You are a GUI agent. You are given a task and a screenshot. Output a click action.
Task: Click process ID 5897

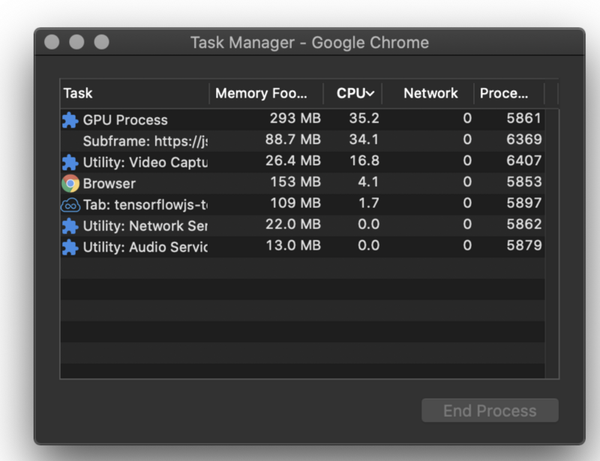click(524, 203)
